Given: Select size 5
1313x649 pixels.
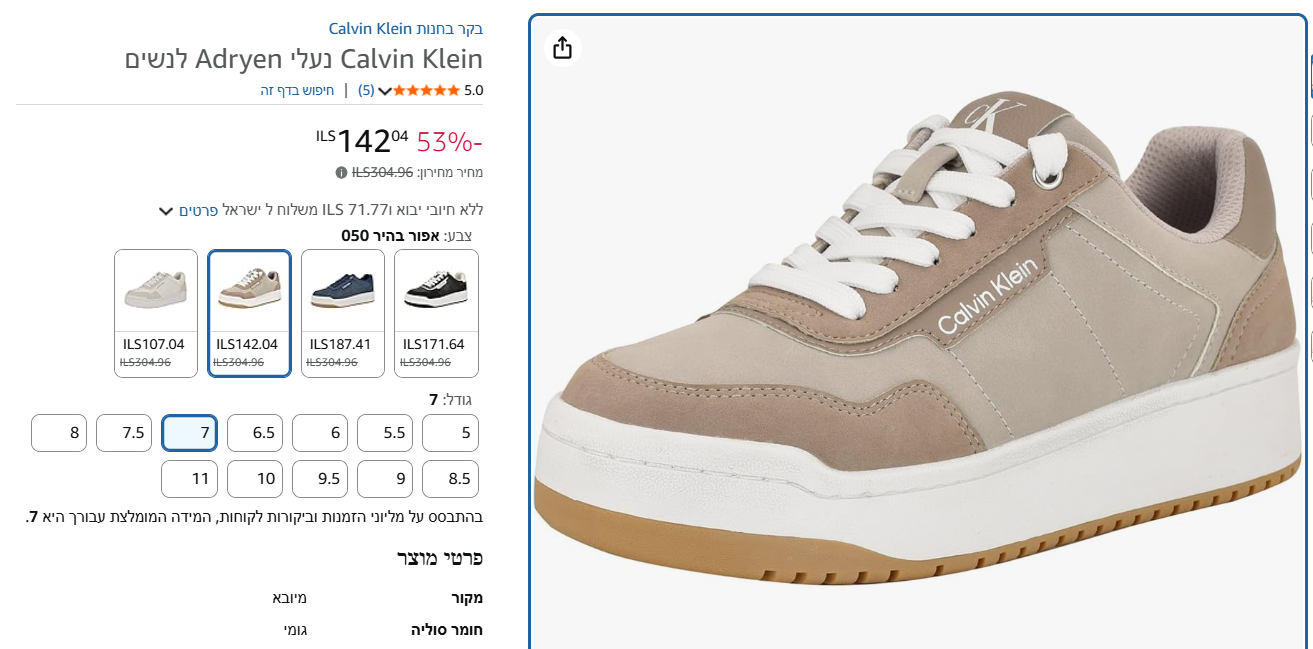Looking at the screenshot, I should 450,433.
